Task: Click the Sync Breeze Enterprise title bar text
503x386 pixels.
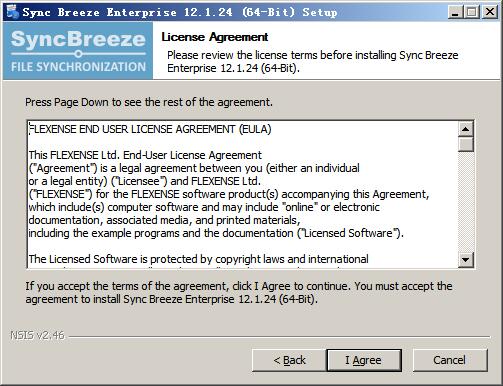Action: pyautogui.click(x=180, y=12)
